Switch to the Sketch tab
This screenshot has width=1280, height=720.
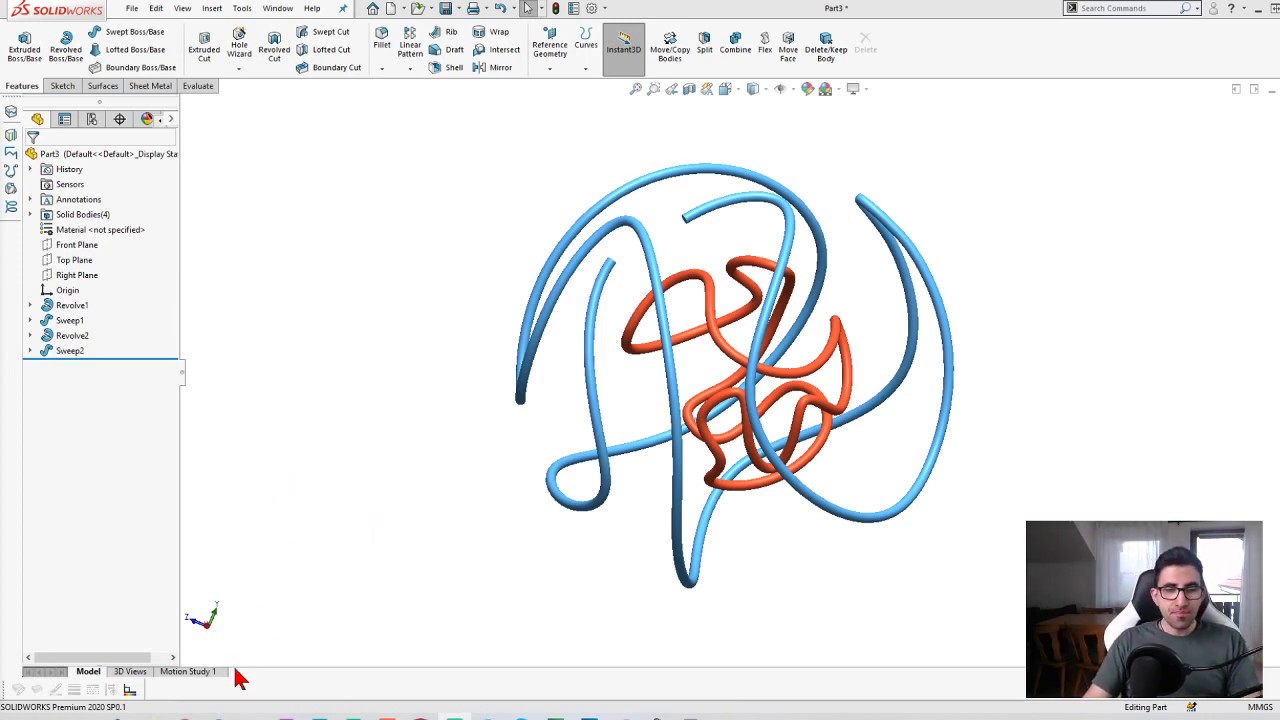click(x=63, y=86)
